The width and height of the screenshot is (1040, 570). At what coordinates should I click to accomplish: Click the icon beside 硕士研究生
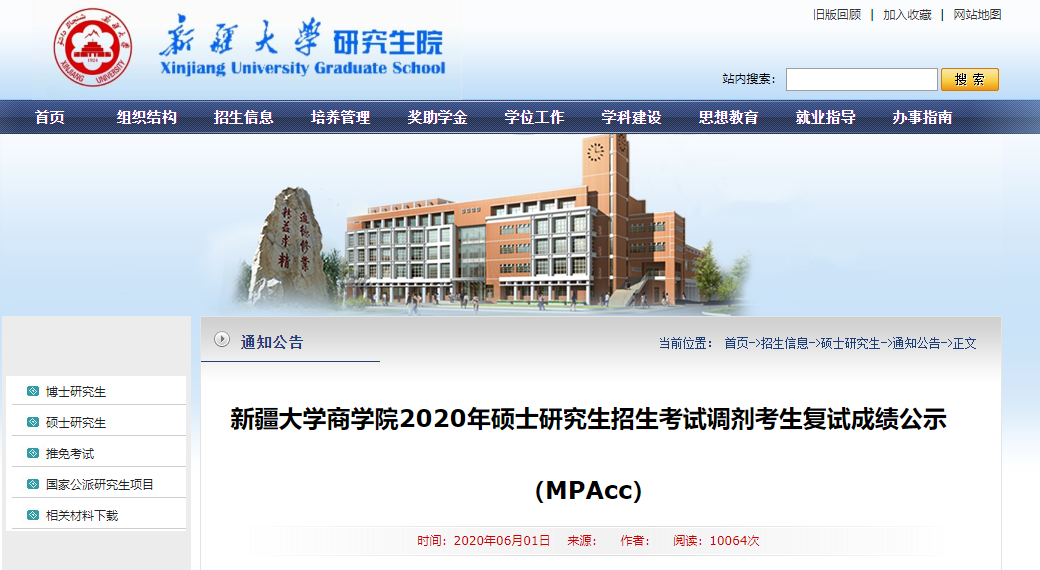[x=33, y=423]
